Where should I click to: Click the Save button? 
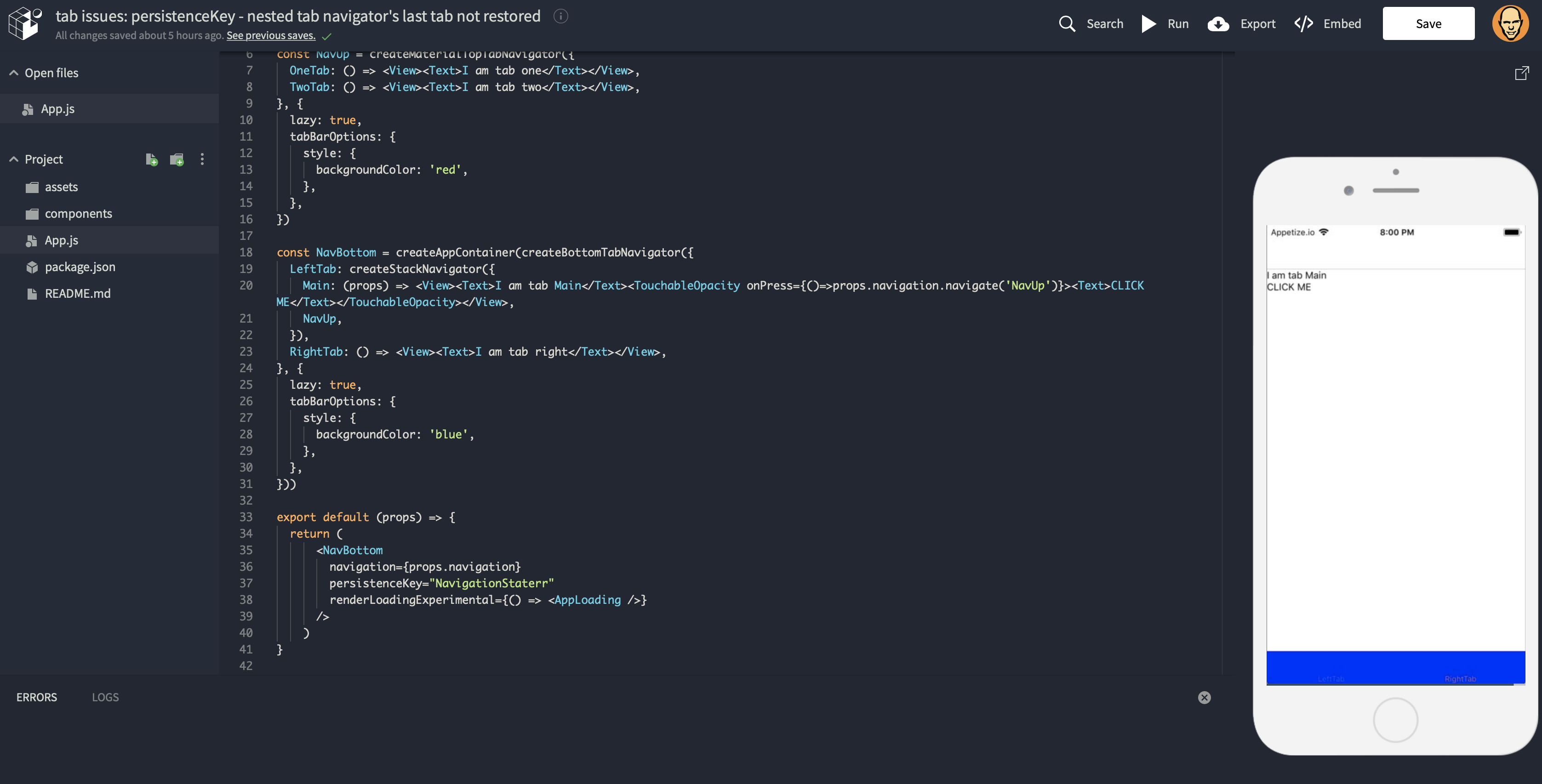click(1428, 23)
